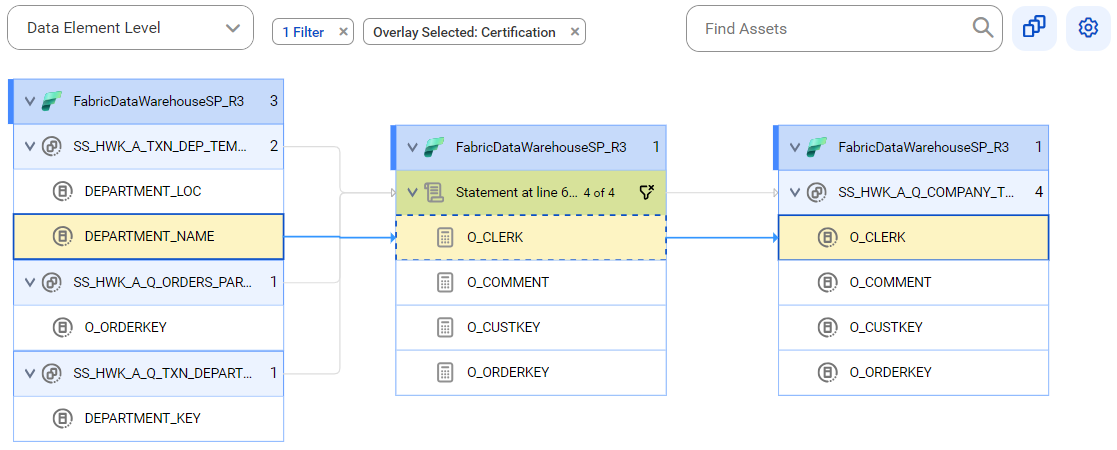
Task: Select the DEPARTMENT_NAME column
Action: coord(148,236)
